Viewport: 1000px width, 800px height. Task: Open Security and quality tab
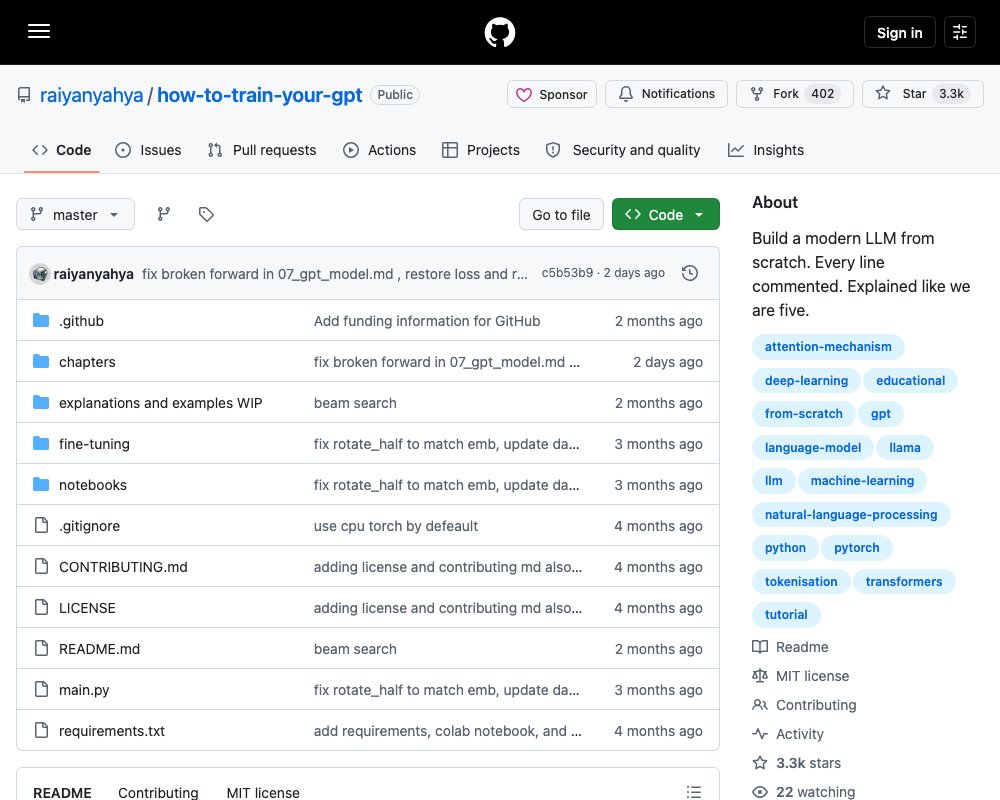pos(623,150)
